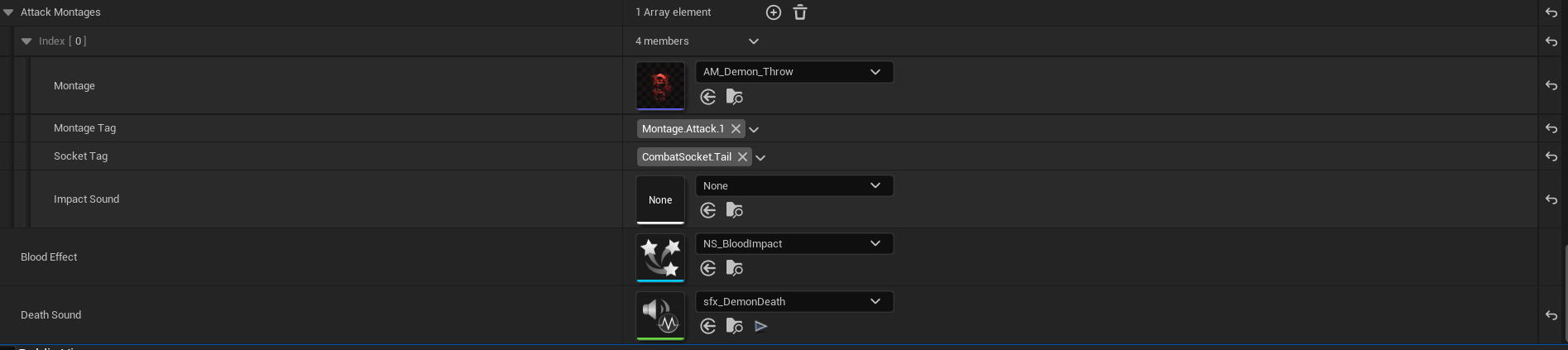
Task: Reset Index [0] to default value
Action: [1551, 41]
